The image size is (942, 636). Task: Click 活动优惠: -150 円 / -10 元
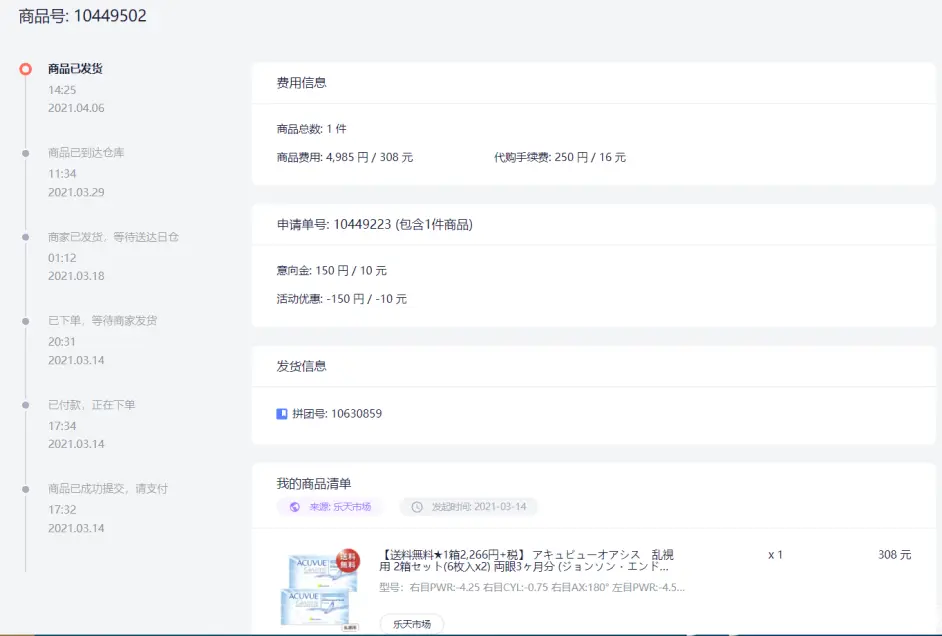342,299
